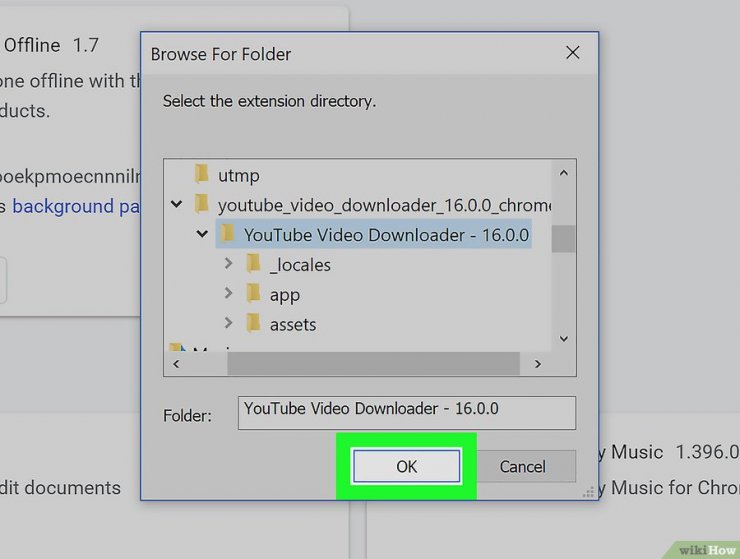
Task: Close the Browse For Folder dialog
Action: pos(572,53)
